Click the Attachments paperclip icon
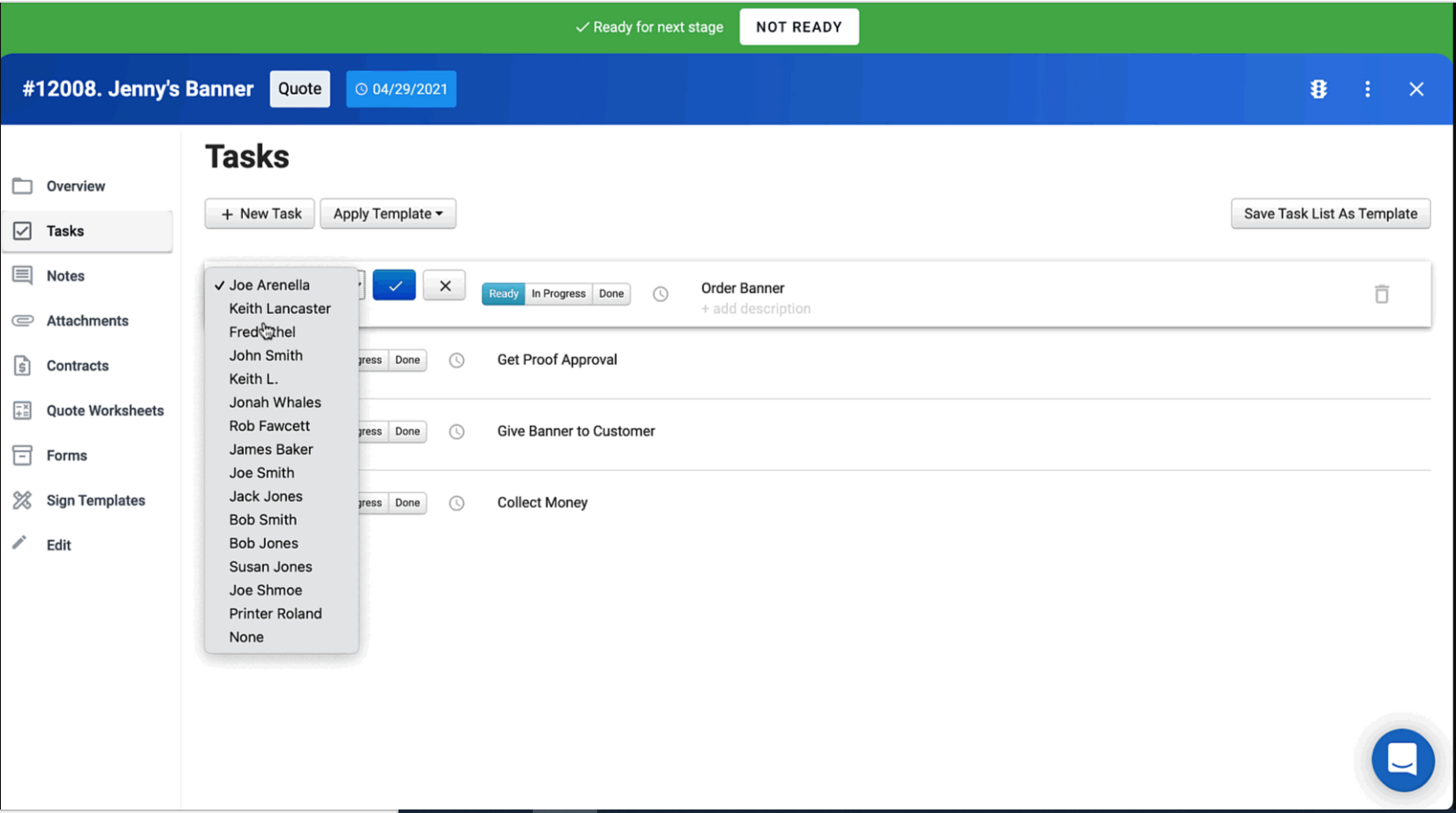 click(x=22, y=320)
